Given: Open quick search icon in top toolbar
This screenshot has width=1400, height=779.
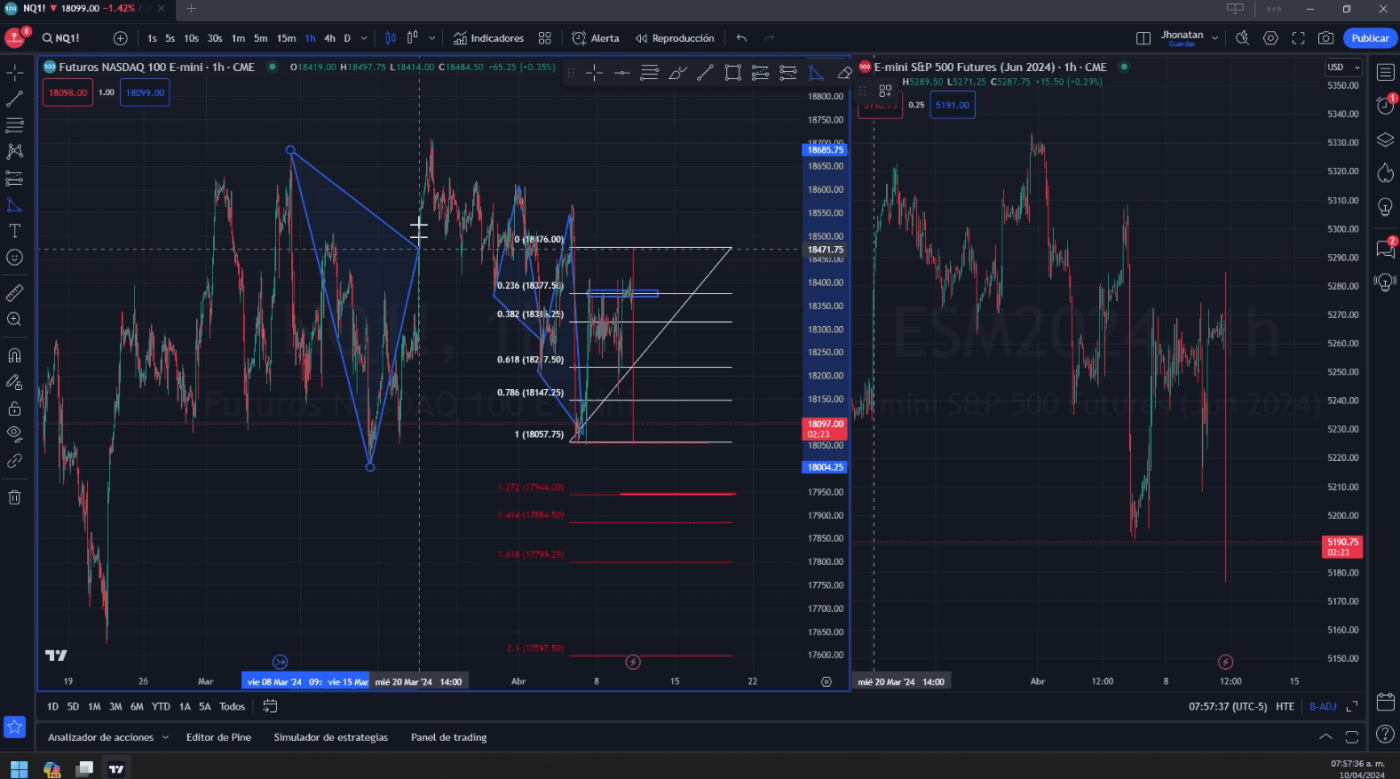Looking at the screenshot, I should coord(1242,38).
